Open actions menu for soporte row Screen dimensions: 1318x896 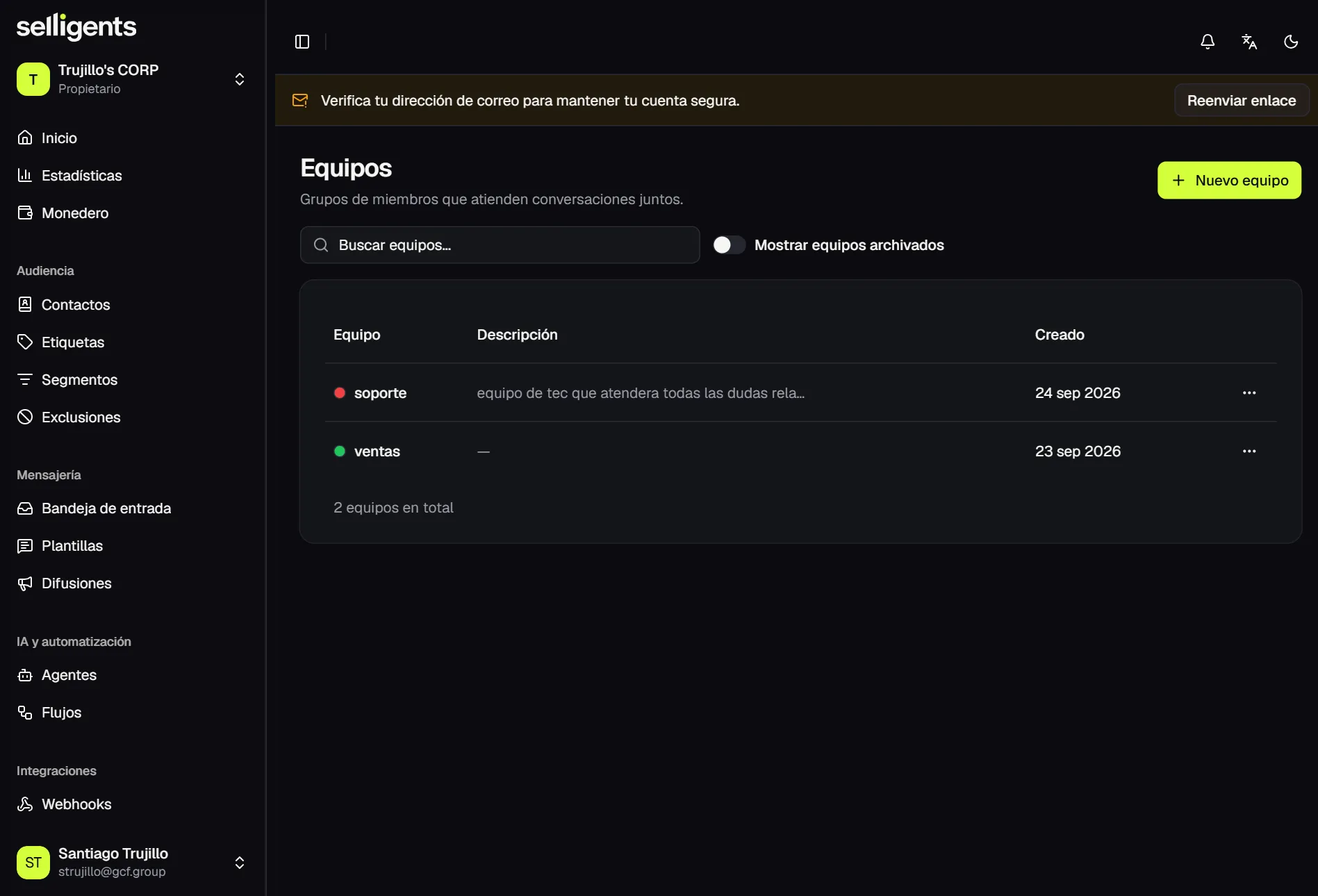1249,392
